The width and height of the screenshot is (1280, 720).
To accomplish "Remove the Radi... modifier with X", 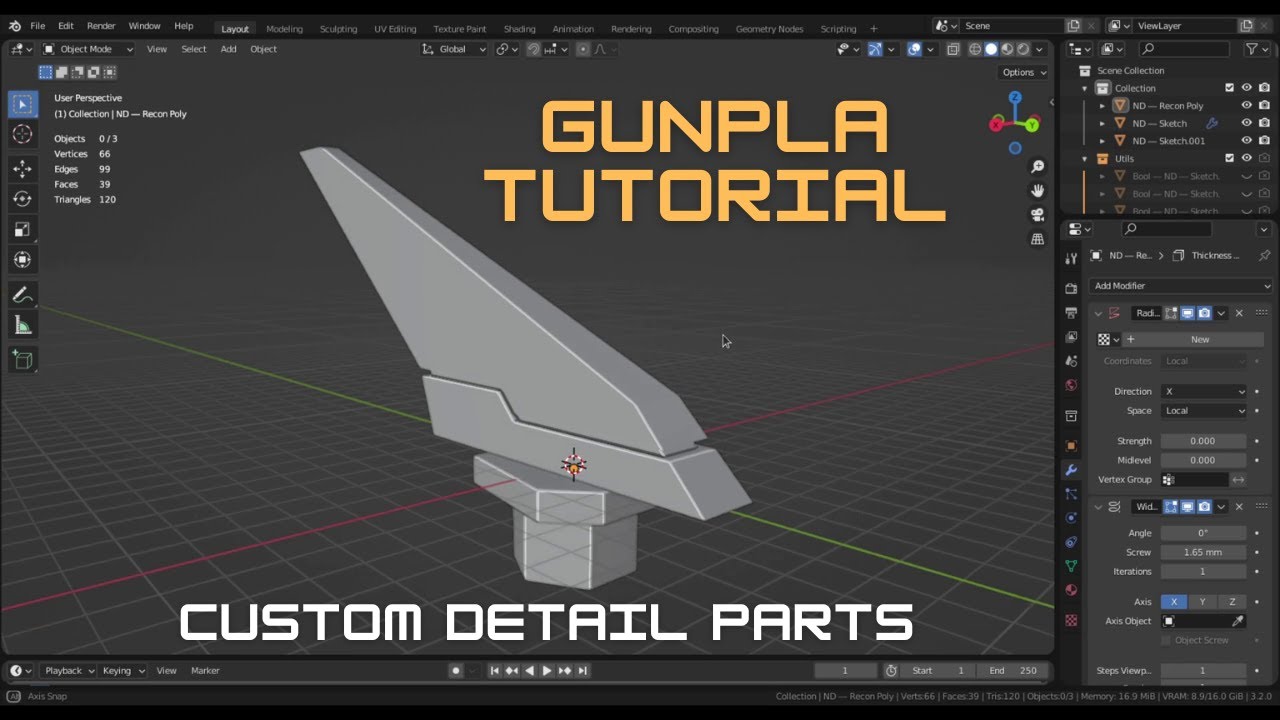I will click(1239, 313).
